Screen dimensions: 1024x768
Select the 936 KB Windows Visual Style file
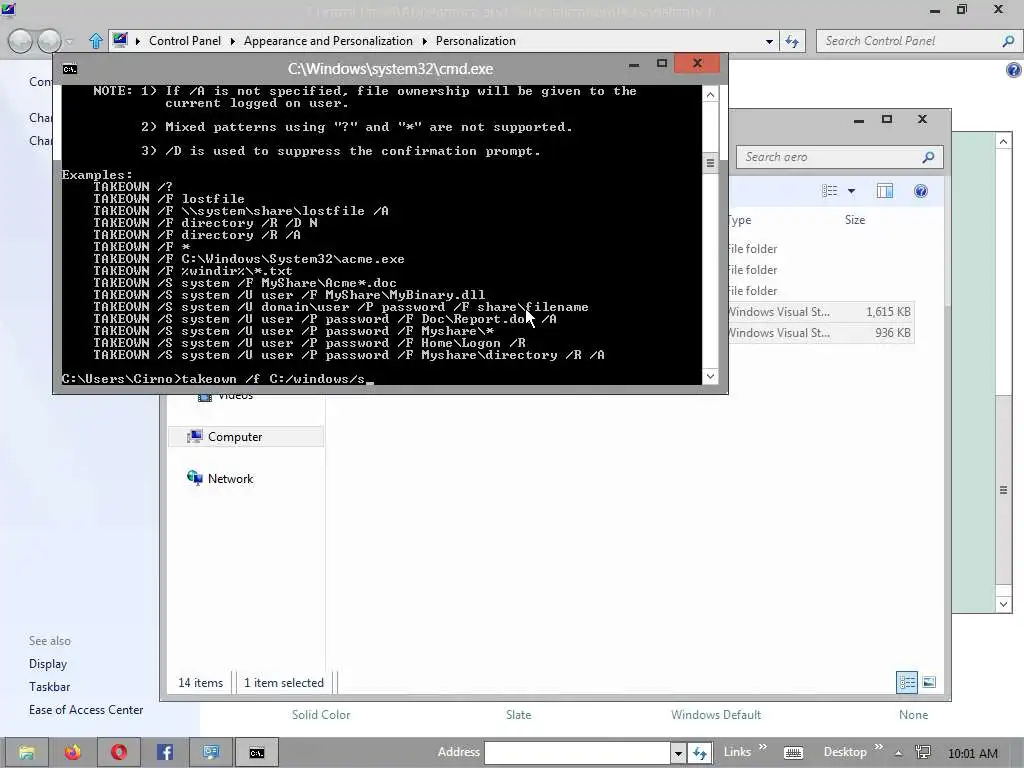[821, 332]
